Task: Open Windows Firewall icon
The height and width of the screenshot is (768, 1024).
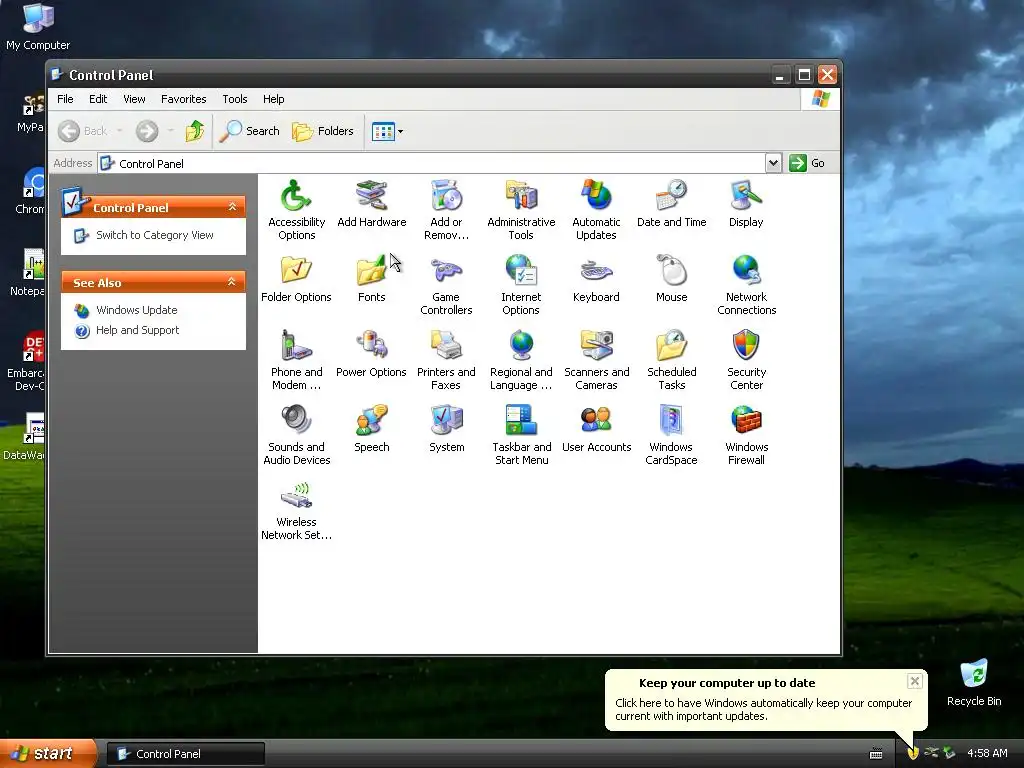Action: 746,435
